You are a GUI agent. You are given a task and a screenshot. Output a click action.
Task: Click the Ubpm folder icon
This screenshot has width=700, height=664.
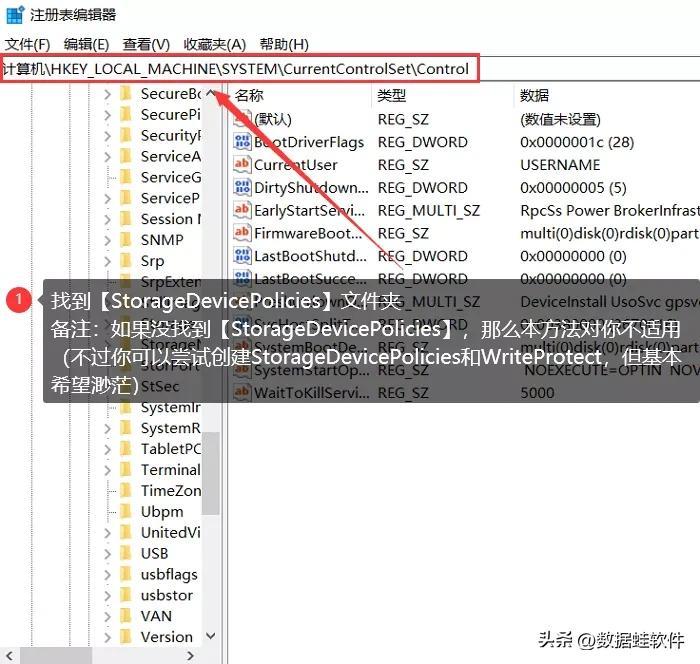pyautogui.click(x=126, y=511)
